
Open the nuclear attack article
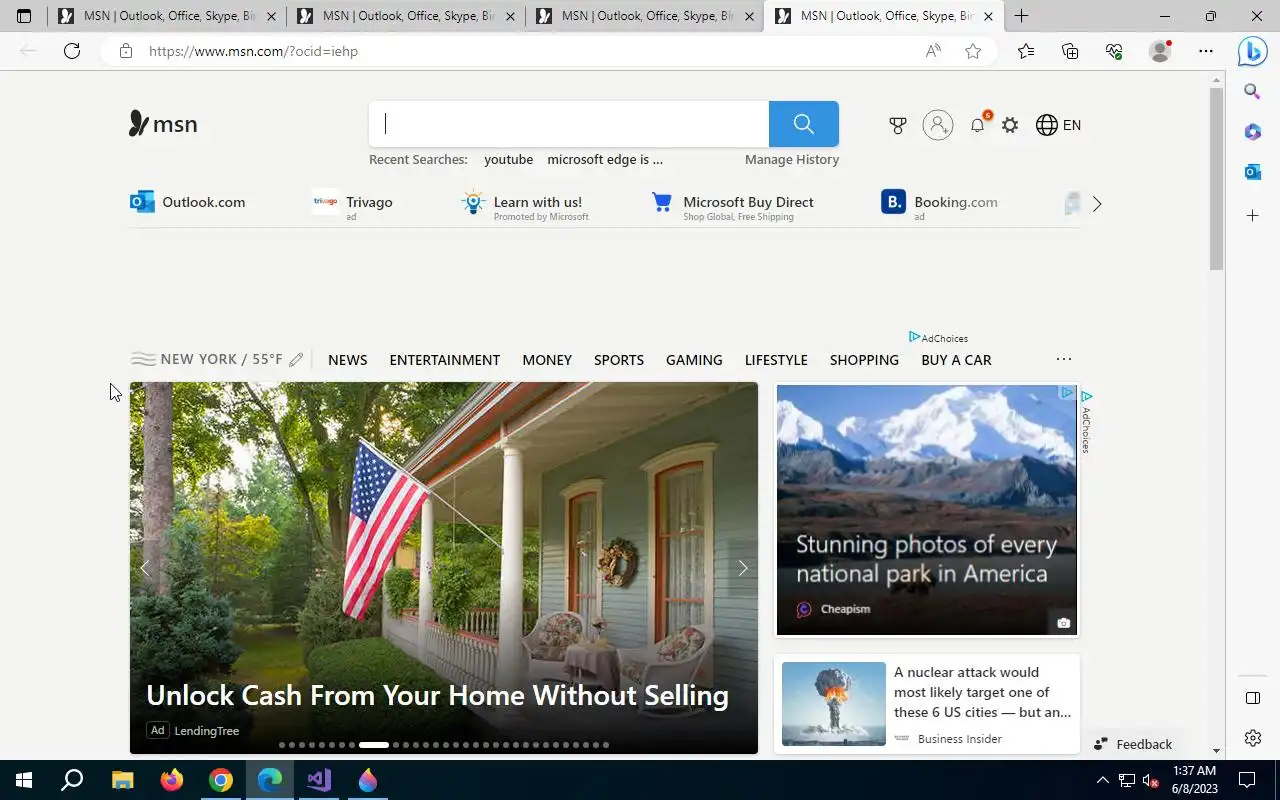point(927,704)
